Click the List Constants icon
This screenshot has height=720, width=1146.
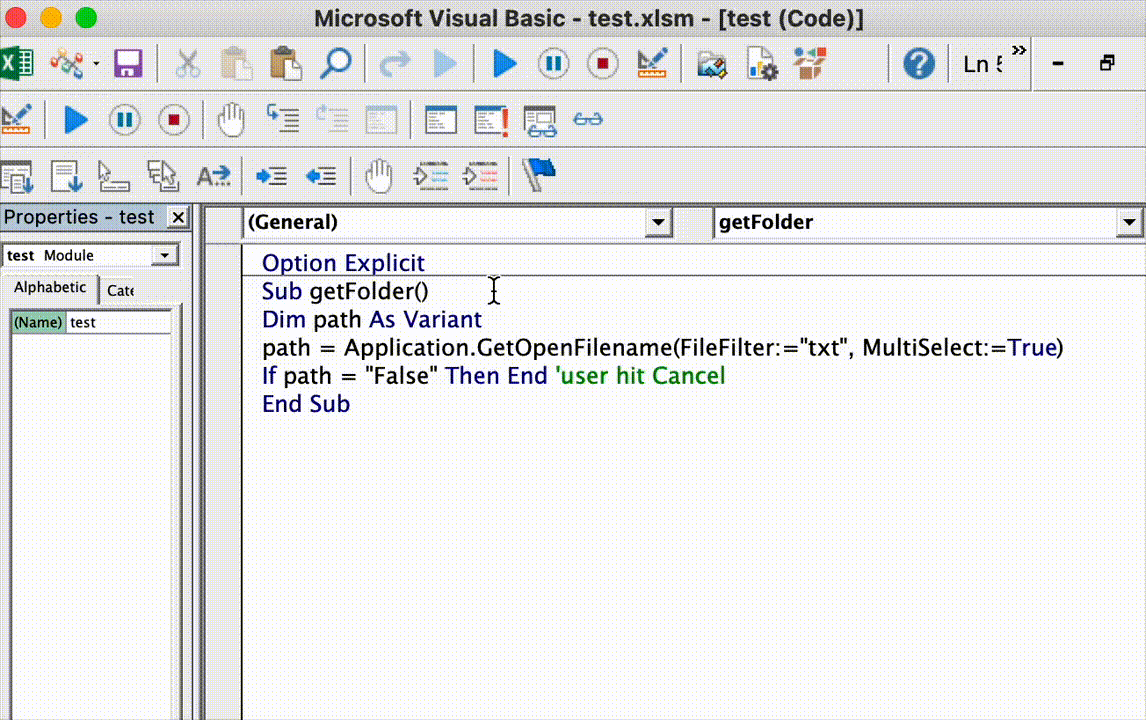click(66, 176)
